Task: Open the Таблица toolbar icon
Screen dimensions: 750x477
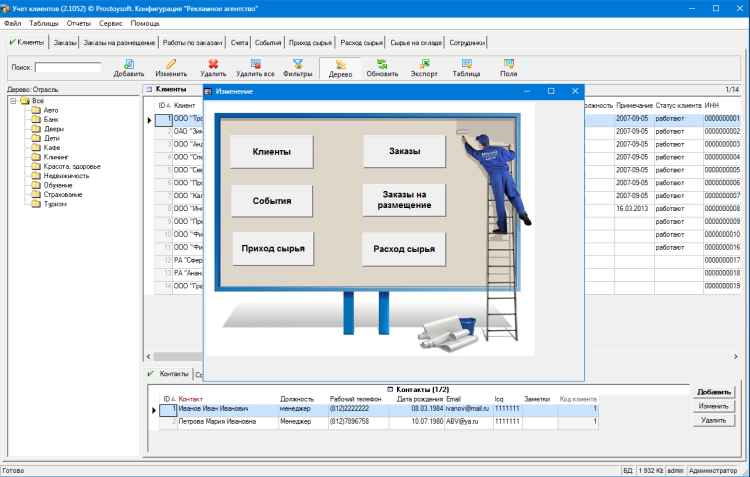Action: [466, 63]
